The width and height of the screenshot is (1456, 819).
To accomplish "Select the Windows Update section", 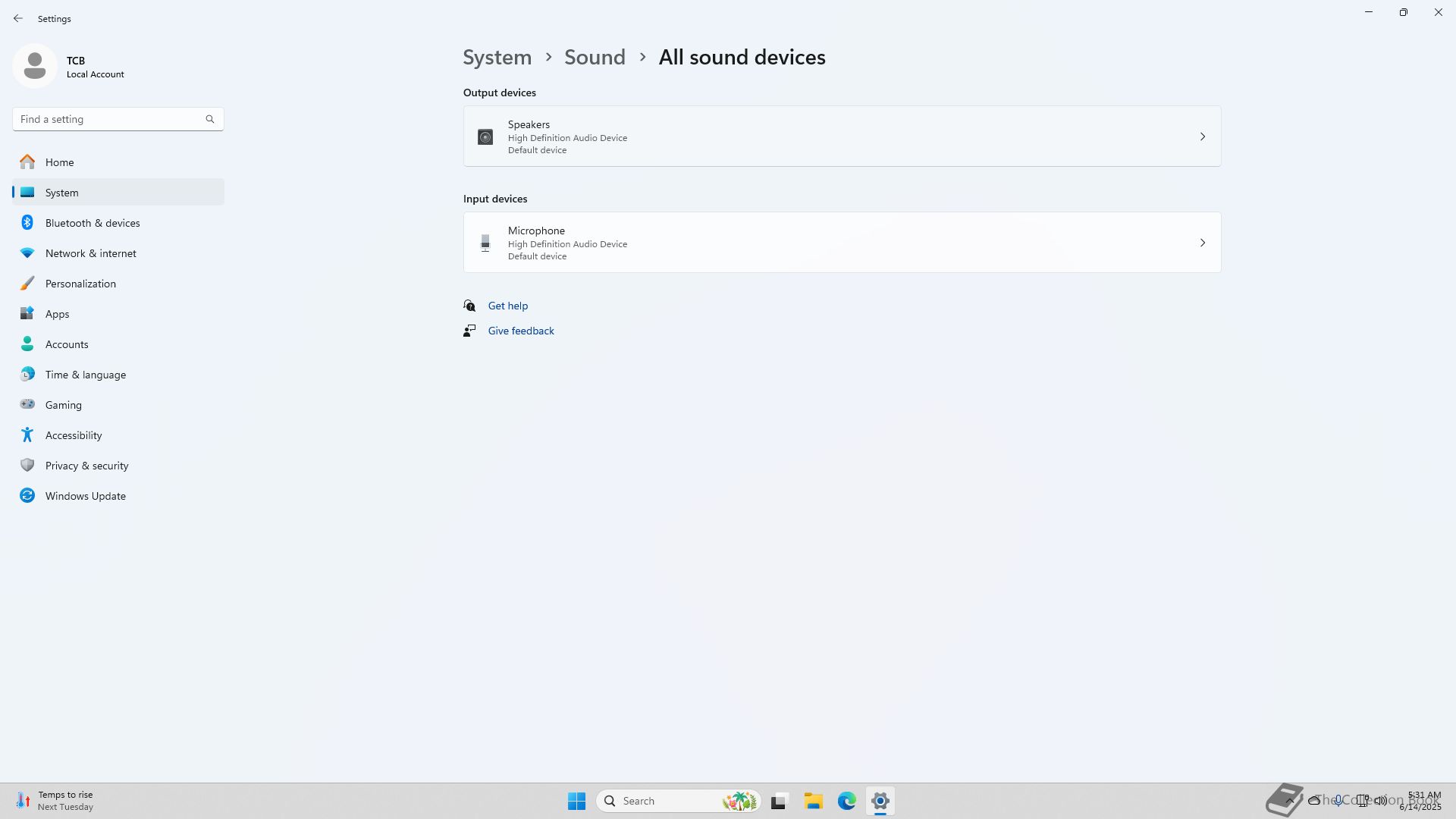I will coord(85,496).
